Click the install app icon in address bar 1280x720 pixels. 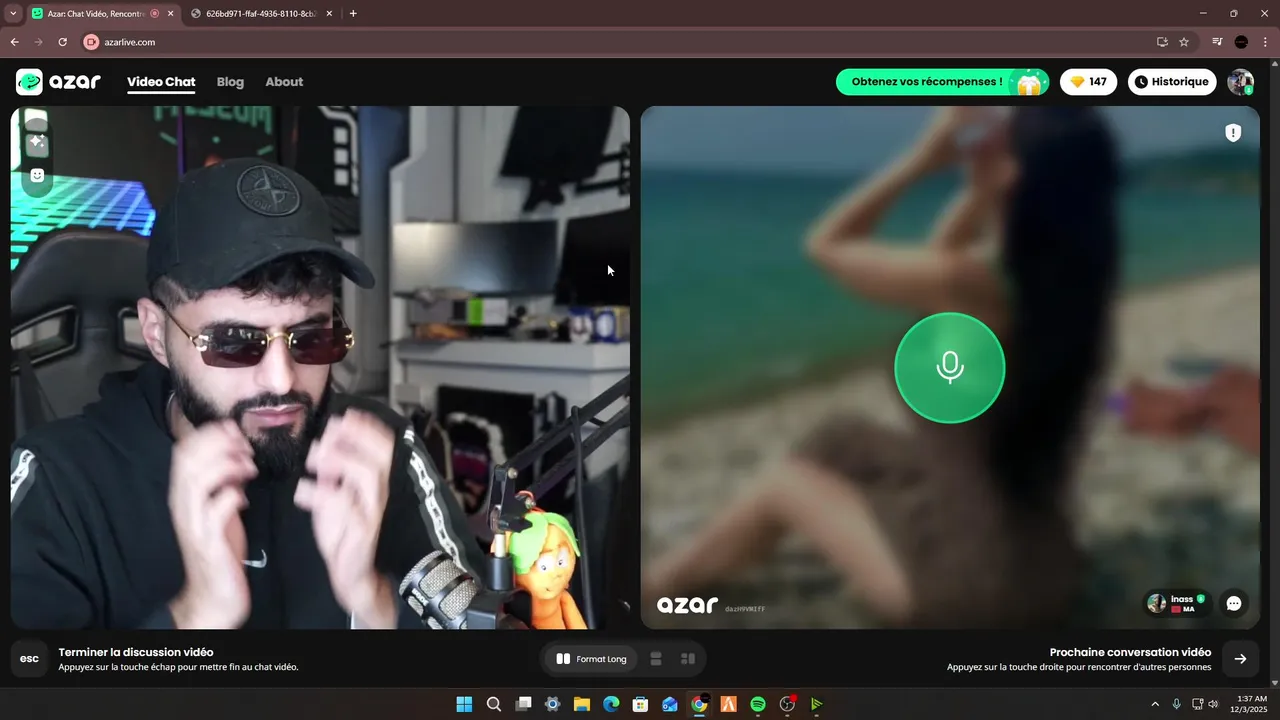(x=1162, y=42)
